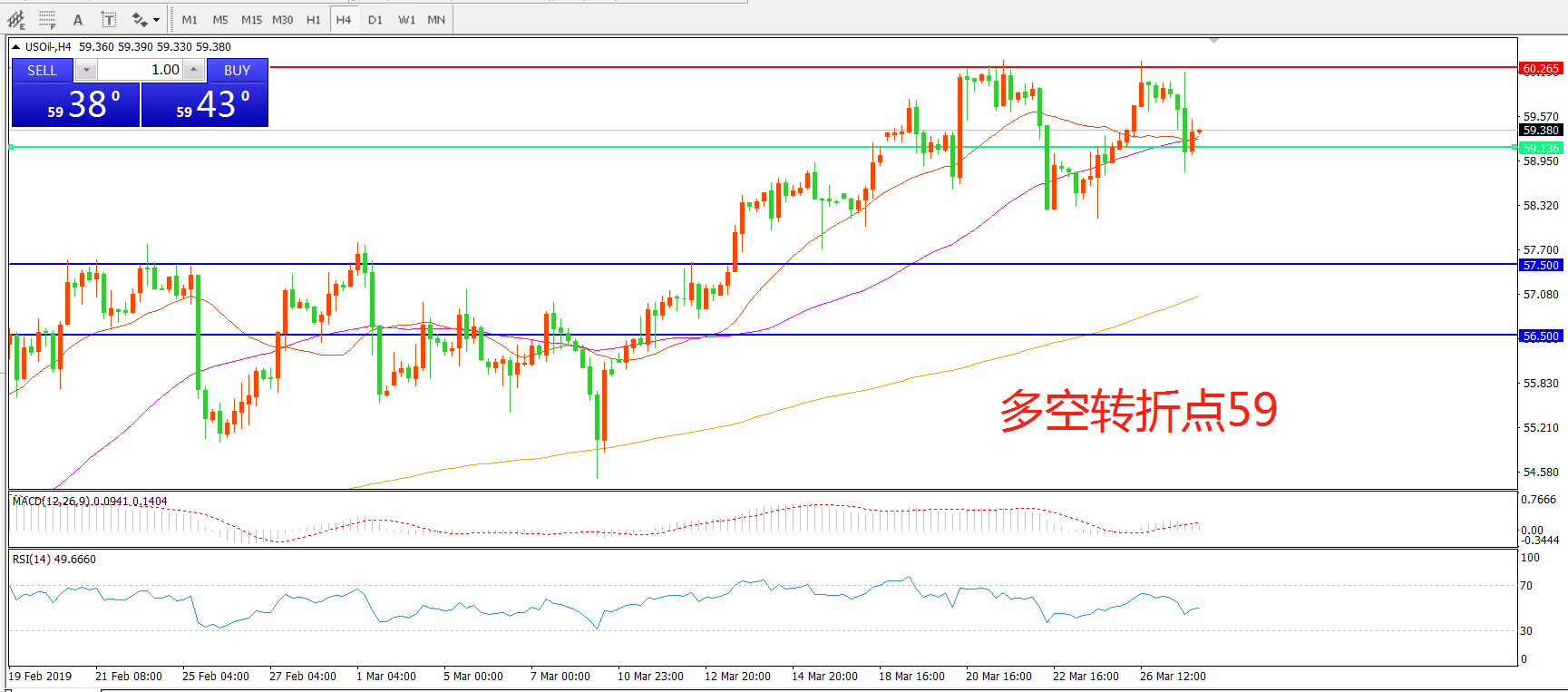Increase lot volume with up arrow
This screenshot has height=692, width=1568.
tap(193, 70)
